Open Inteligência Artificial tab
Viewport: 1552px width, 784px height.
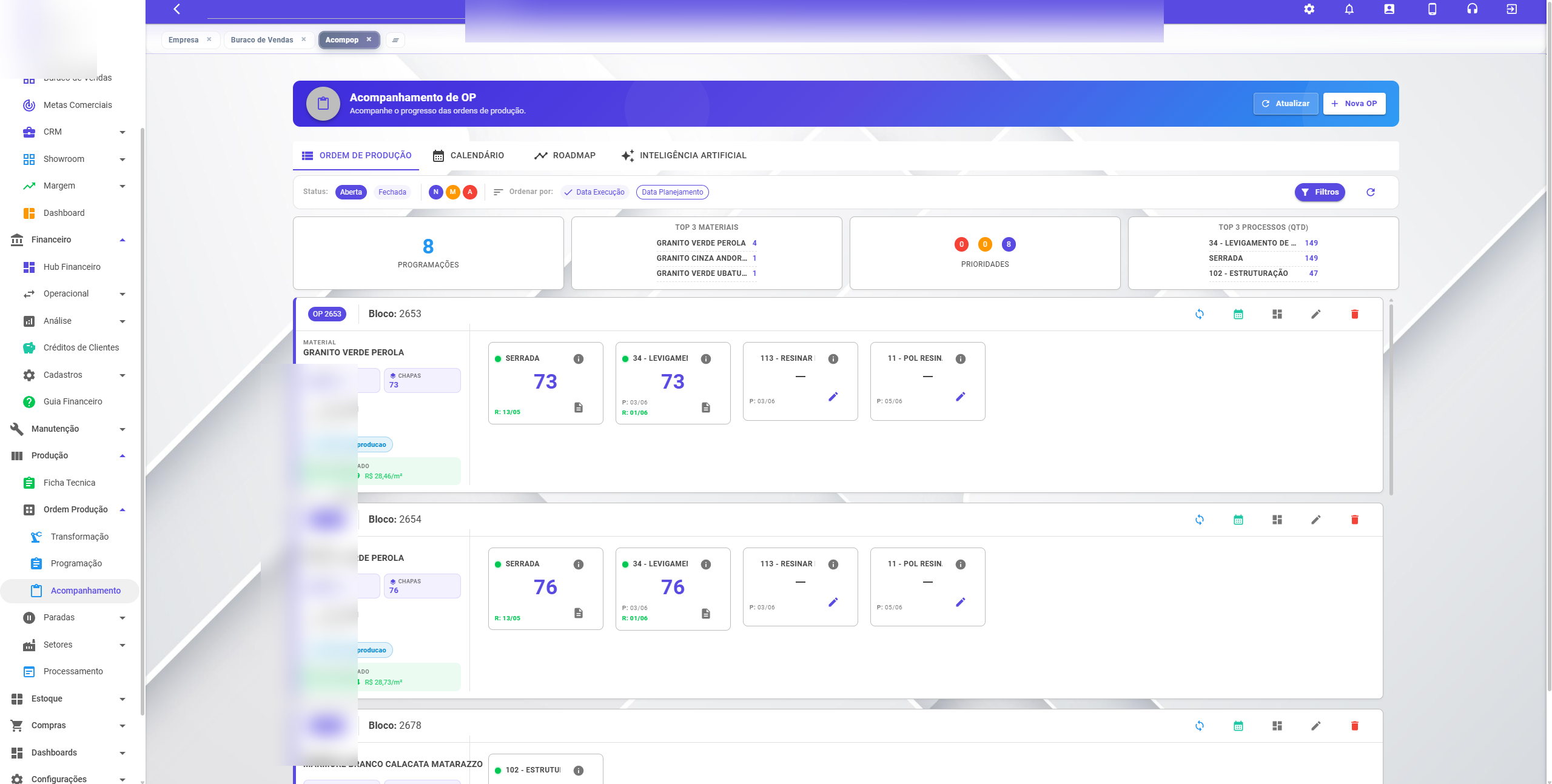tap(684, 156)
